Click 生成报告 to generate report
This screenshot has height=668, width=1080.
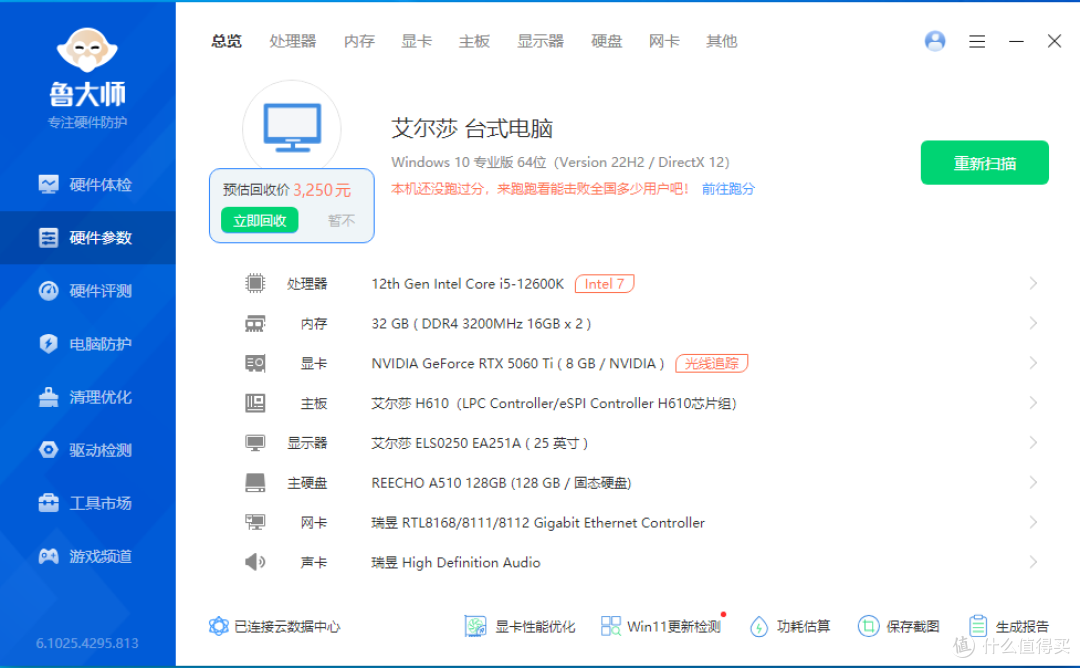(1008, 626)
